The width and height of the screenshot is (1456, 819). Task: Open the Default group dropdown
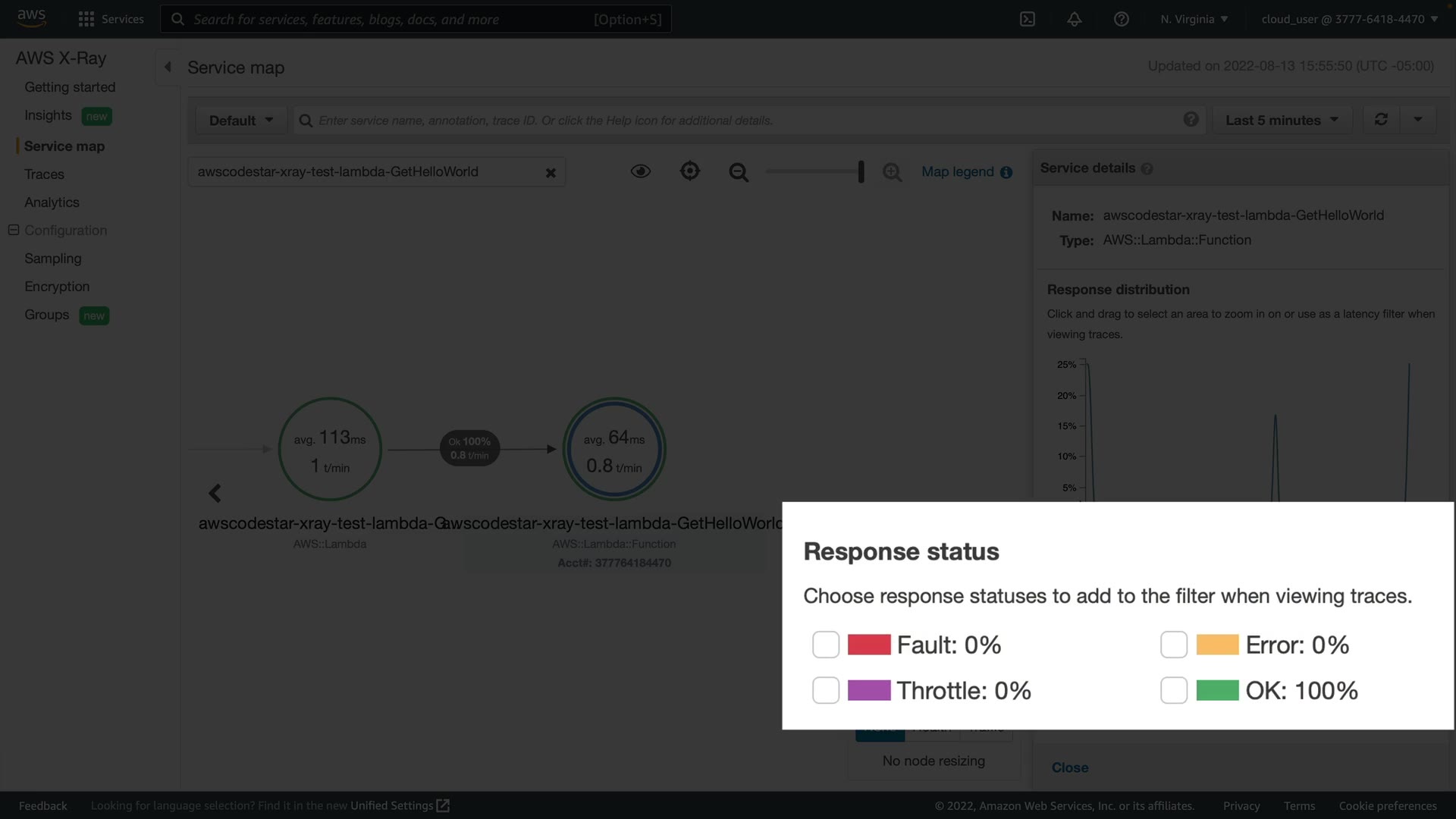[x=240, y=121]
